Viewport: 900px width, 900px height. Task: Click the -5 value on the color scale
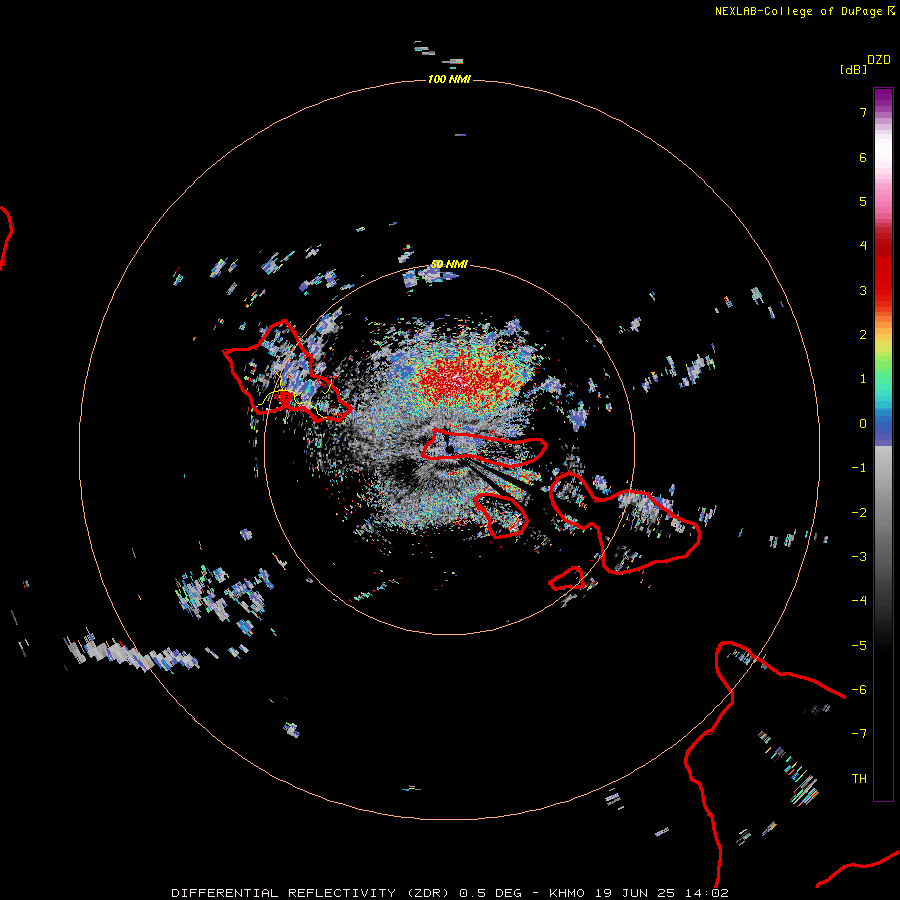pos(859,646)
